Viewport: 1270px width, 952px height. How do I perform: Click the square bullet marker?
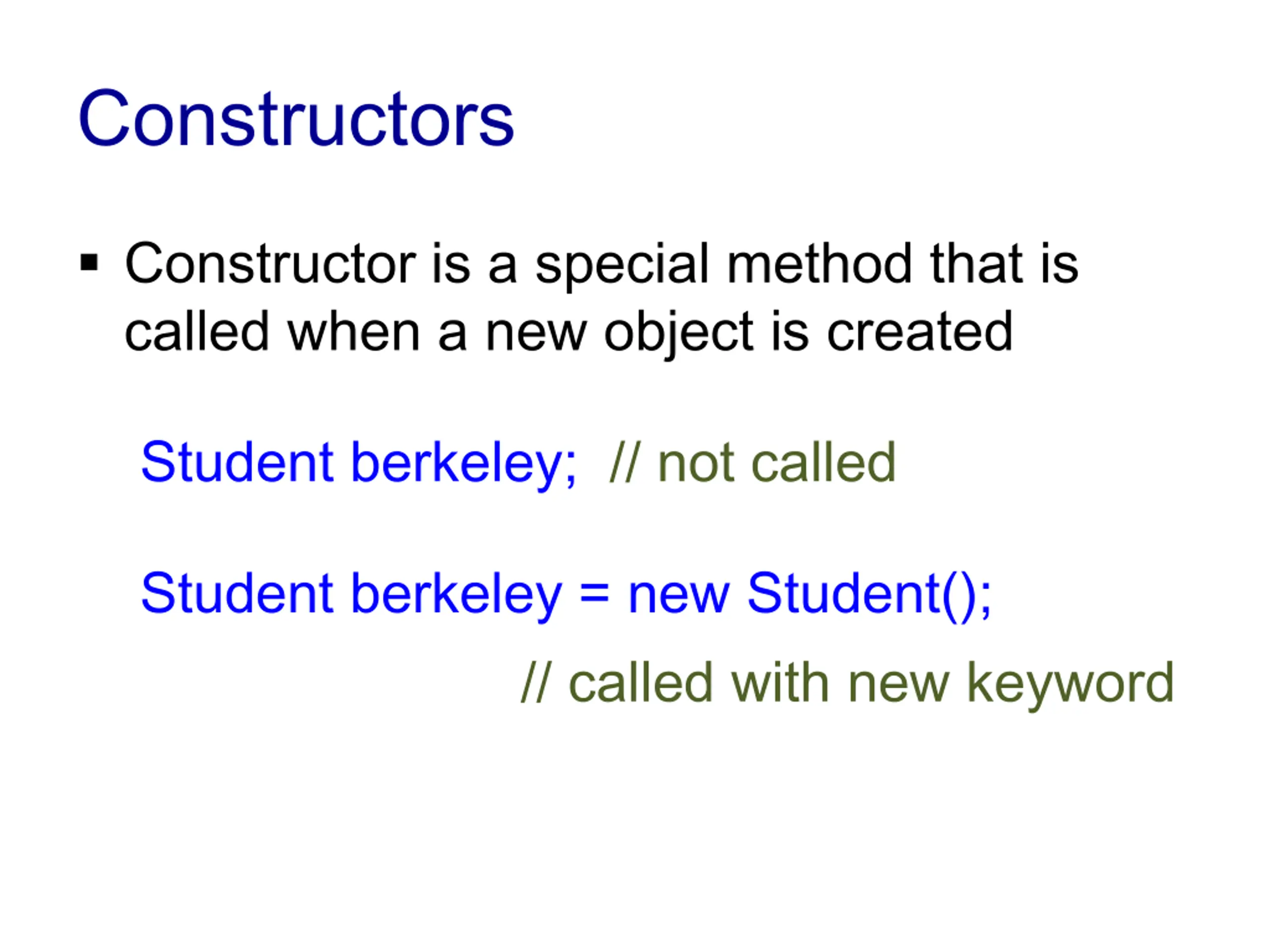(x=89, y=263)
